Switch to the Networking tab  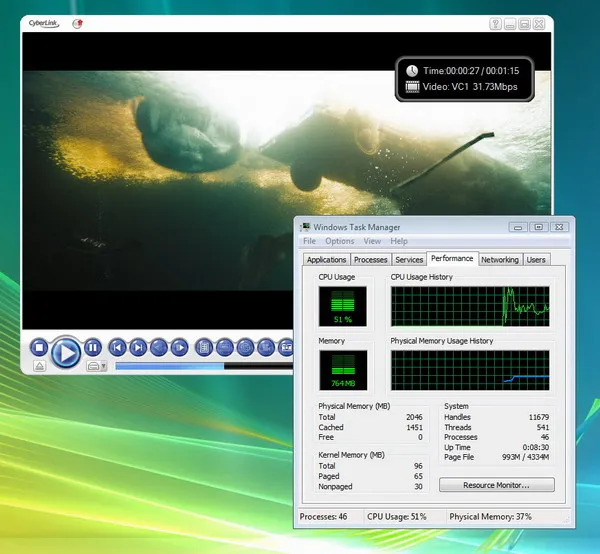500,260
